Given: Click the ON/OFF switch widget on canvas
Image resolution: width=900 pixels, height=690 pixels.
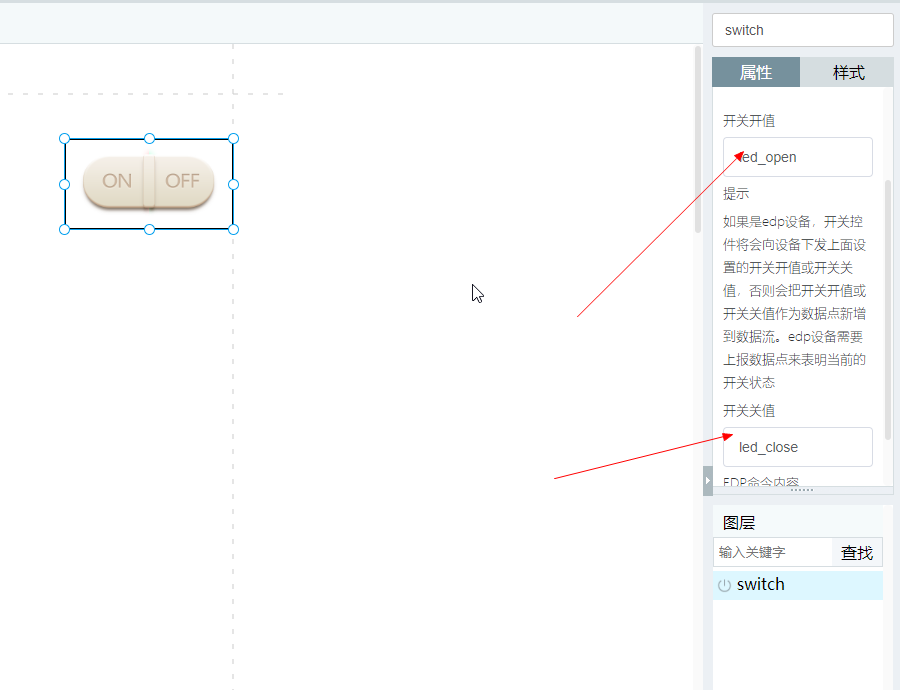Looking at the screenshot, I should point(149,182).
